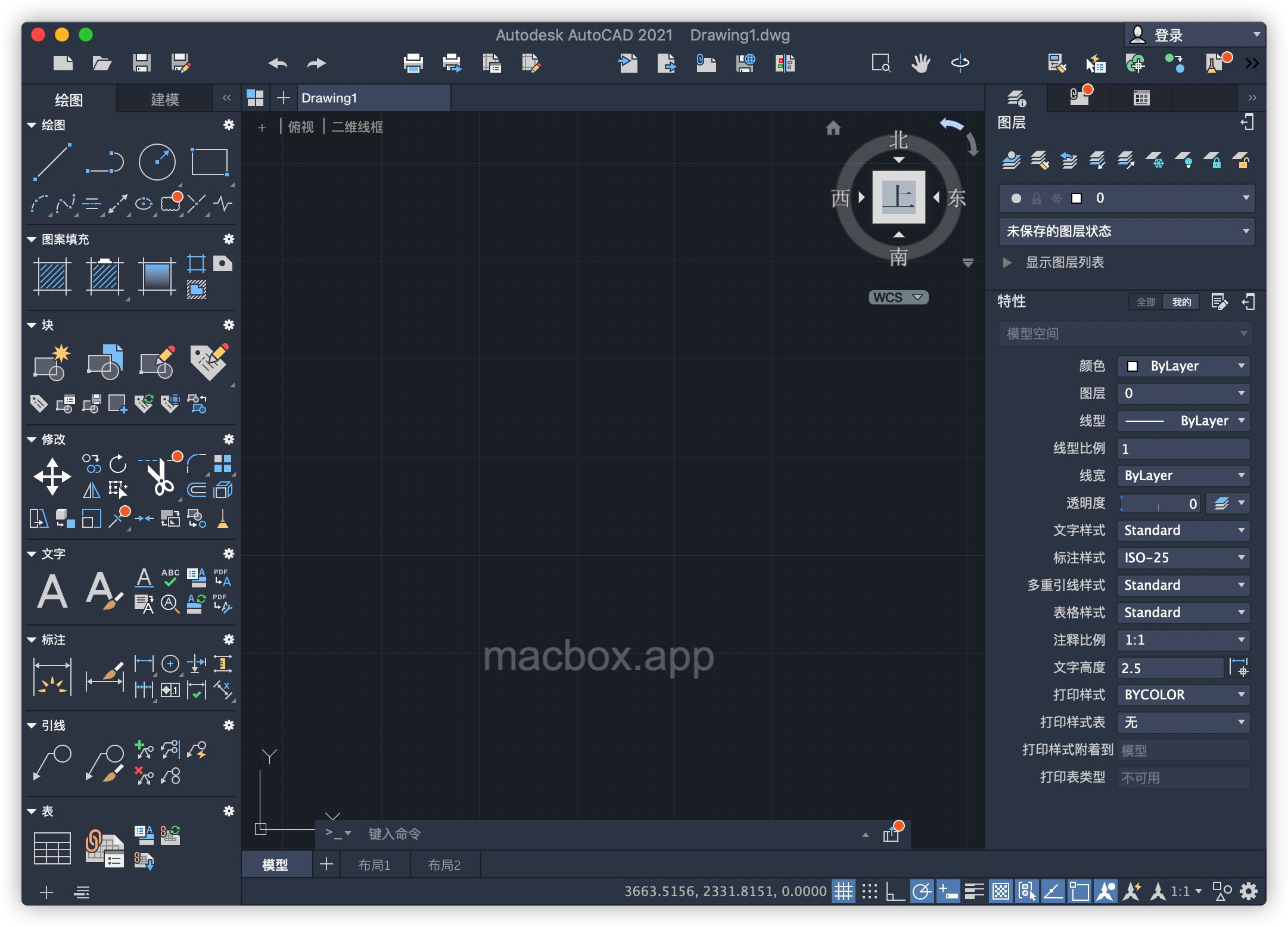
Task: Toggle transparency display in status bar
Action: click(x=1001, y=891)
